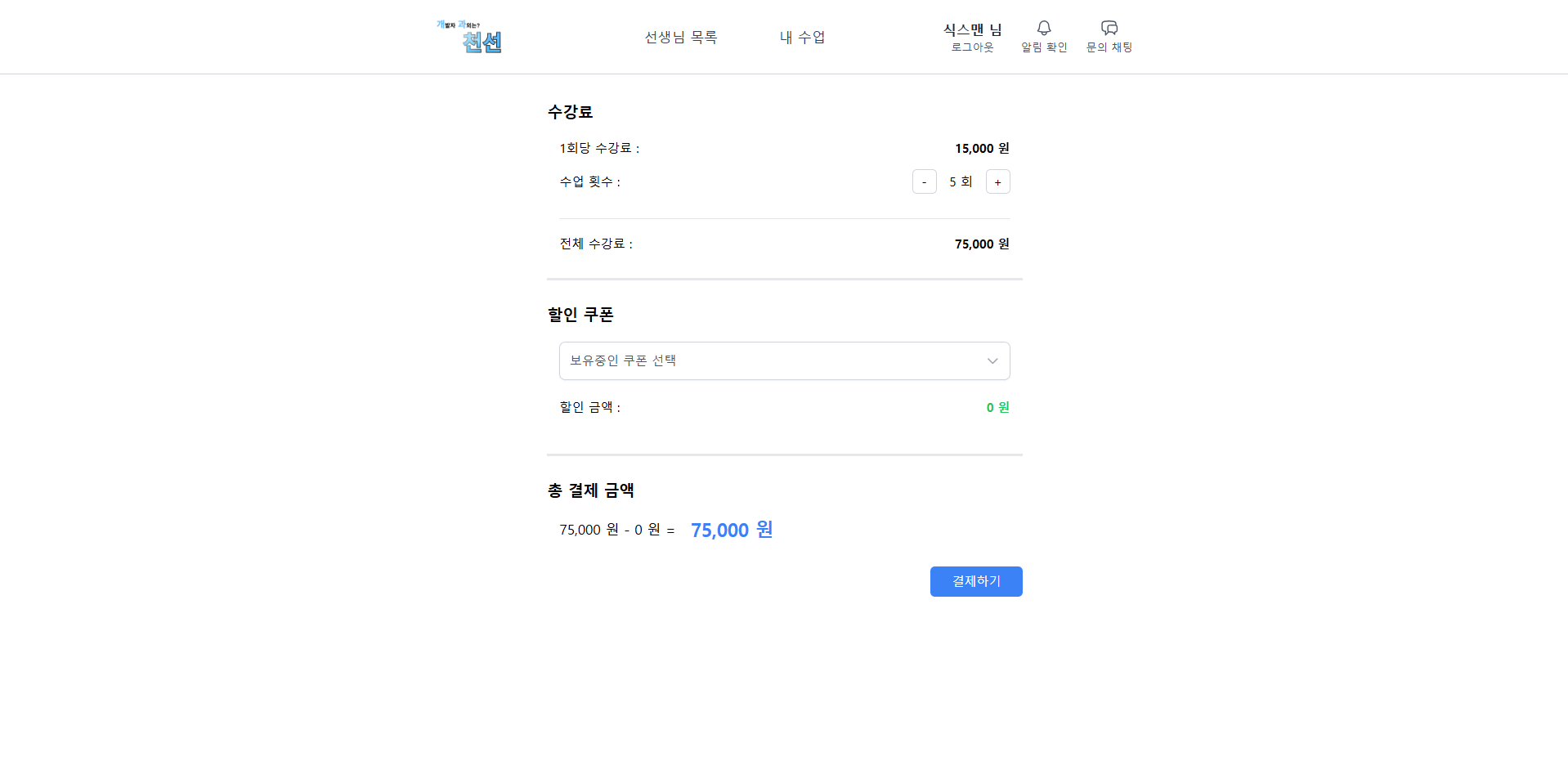Decrease lesson count with minus button
Image resolution: width=1568 pixels, height=770 pixels.
point(924,181)
